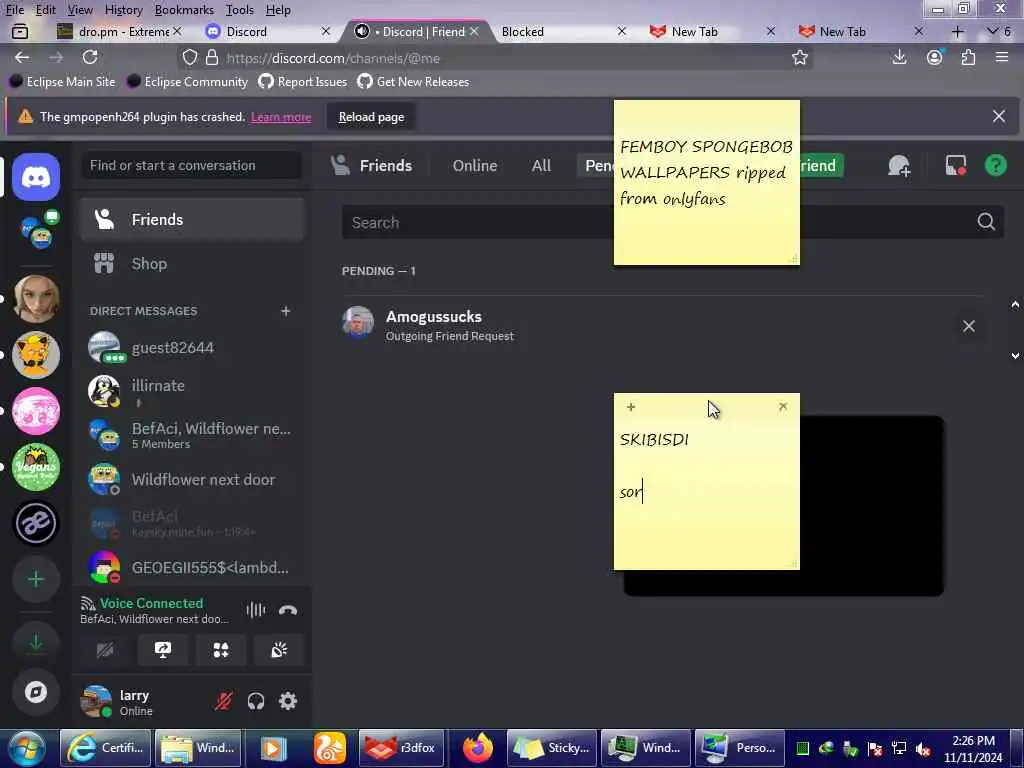Screen dimensions: 1024x768
Task: Click Learn more about plugin crash
Action: point(281,117)
